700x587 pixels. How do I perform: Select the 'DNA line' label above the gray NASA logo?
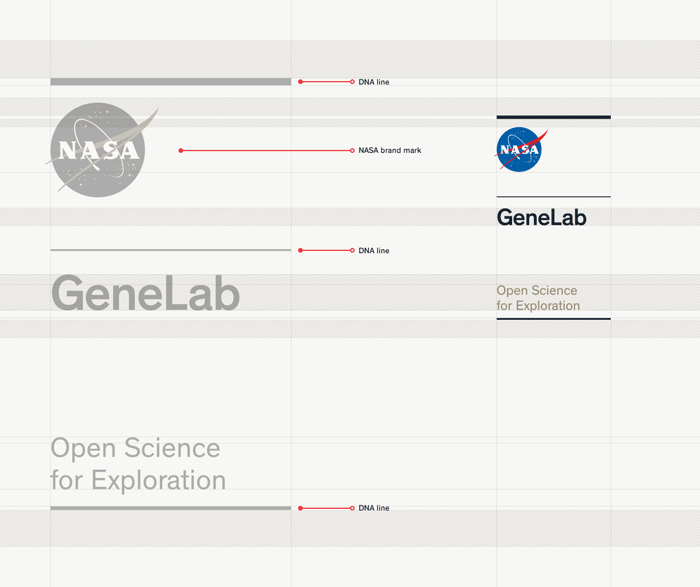[374, 82]
